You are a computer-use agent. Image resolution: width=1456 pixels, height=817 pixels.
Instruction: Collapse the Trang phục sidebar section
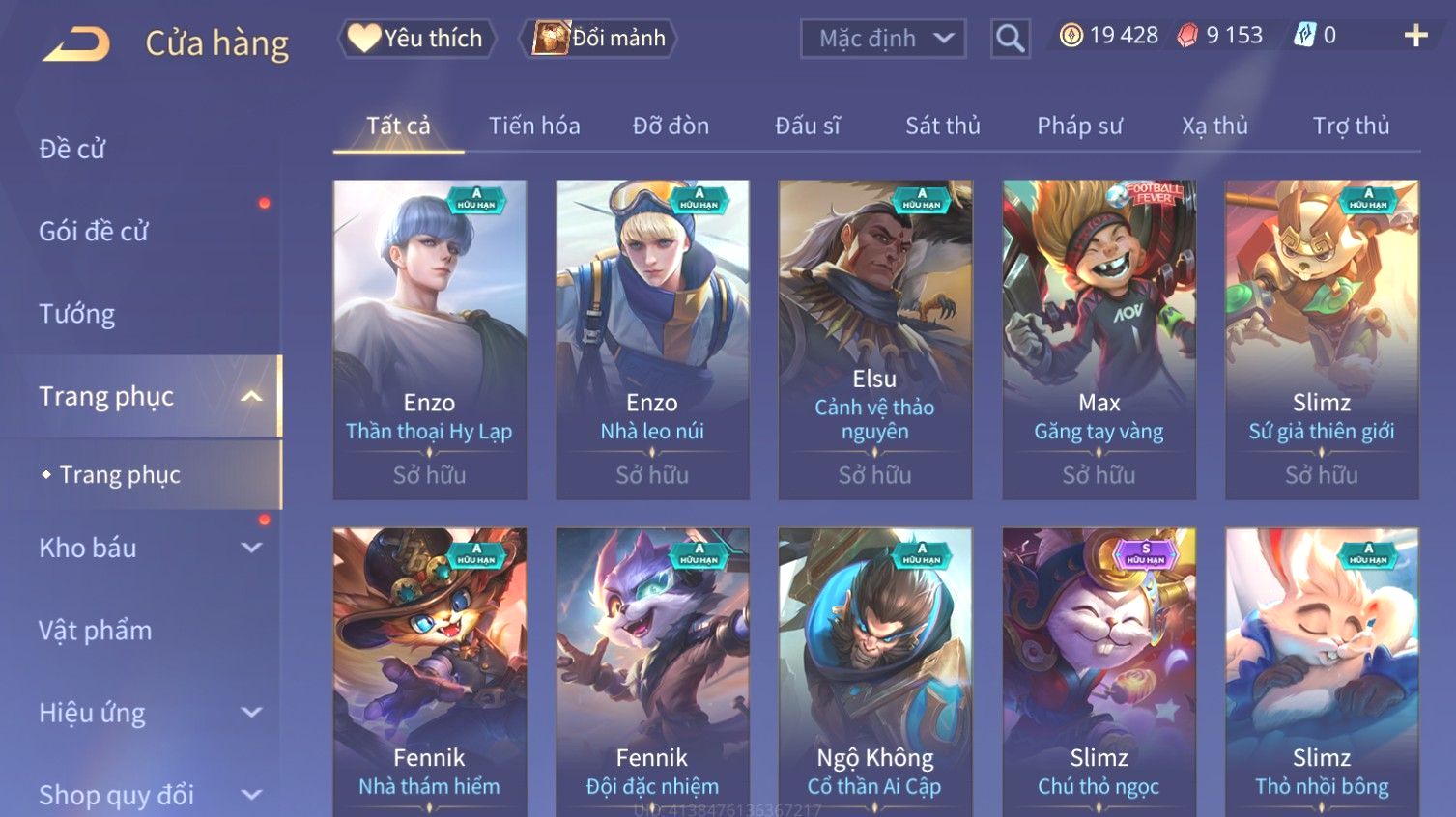(x=251, y=397)
